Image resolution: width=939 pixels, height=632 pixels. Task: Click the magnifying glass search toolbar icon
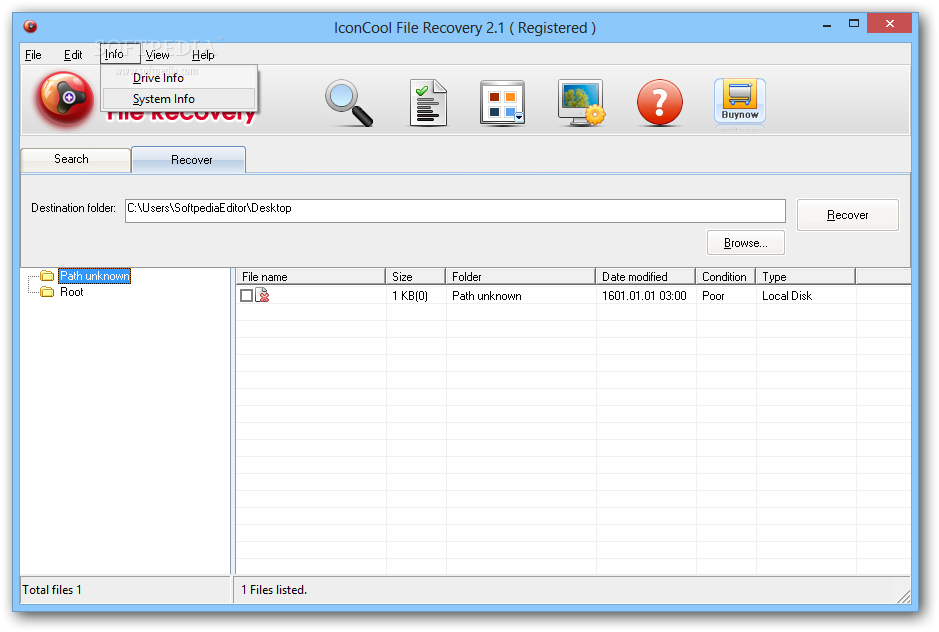[349, 103]
